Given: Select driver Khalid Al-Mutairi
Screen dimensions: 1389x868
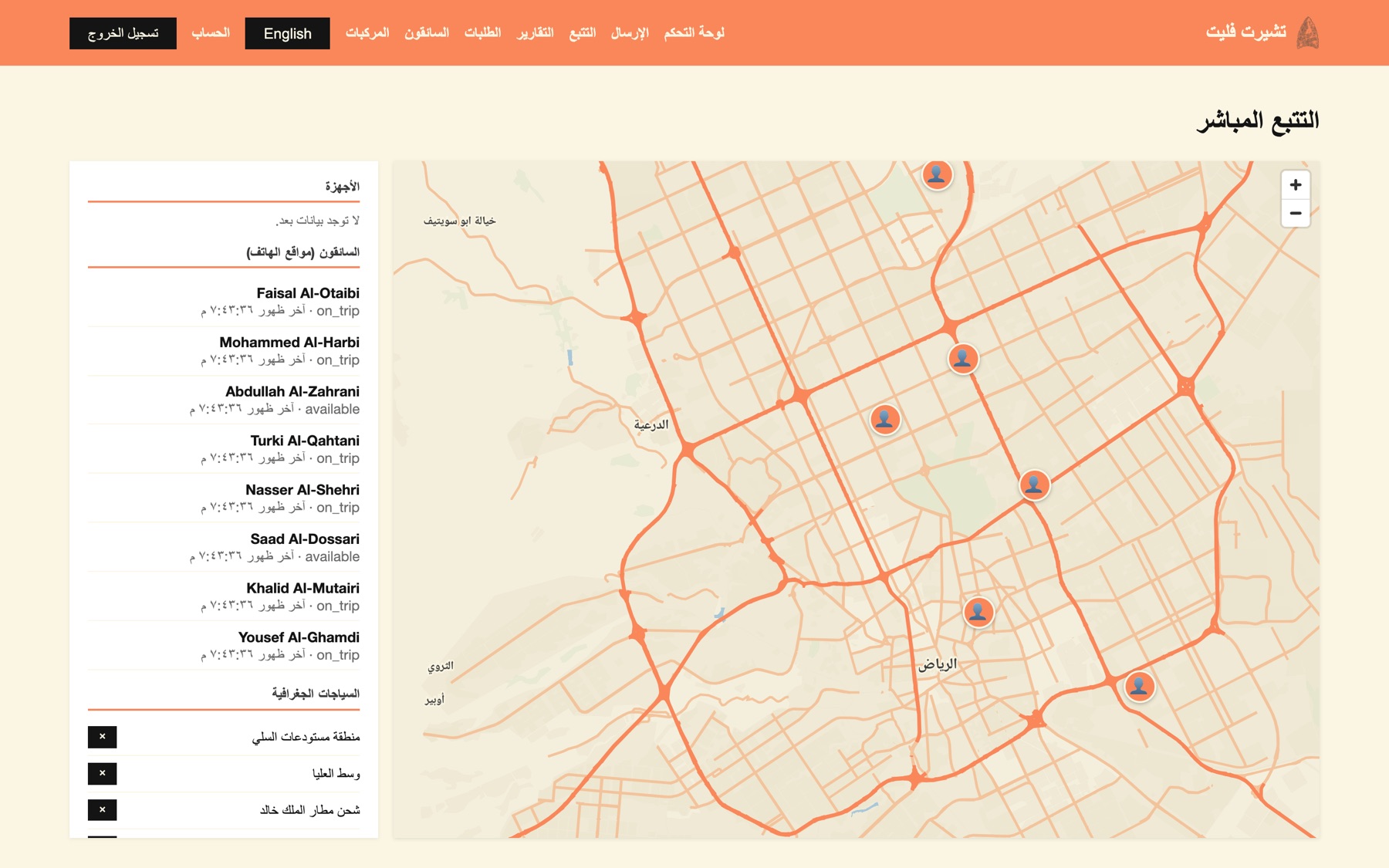Looking at the screenshot, I should (x=224, y=597).
